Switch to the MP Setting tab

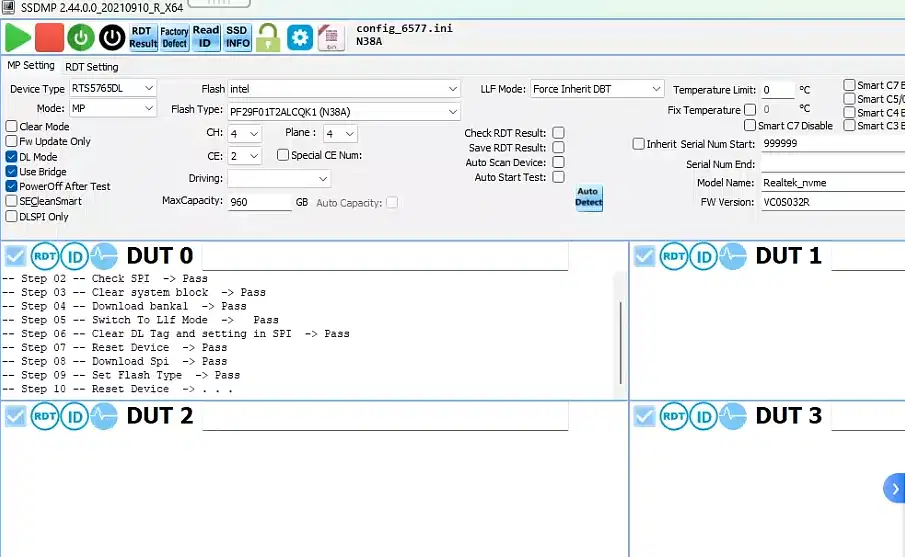click(x=31, y=65)
